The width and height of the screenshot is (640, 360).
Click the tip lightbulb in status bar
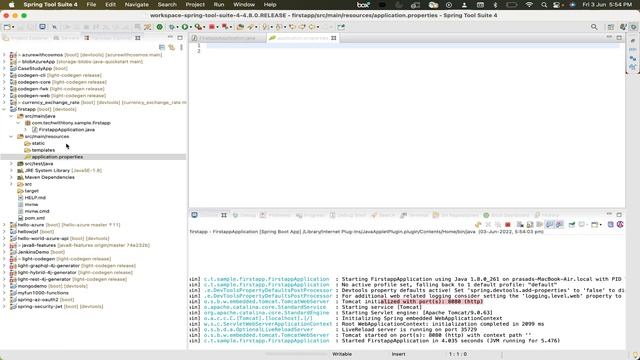[x=636, y=355]
